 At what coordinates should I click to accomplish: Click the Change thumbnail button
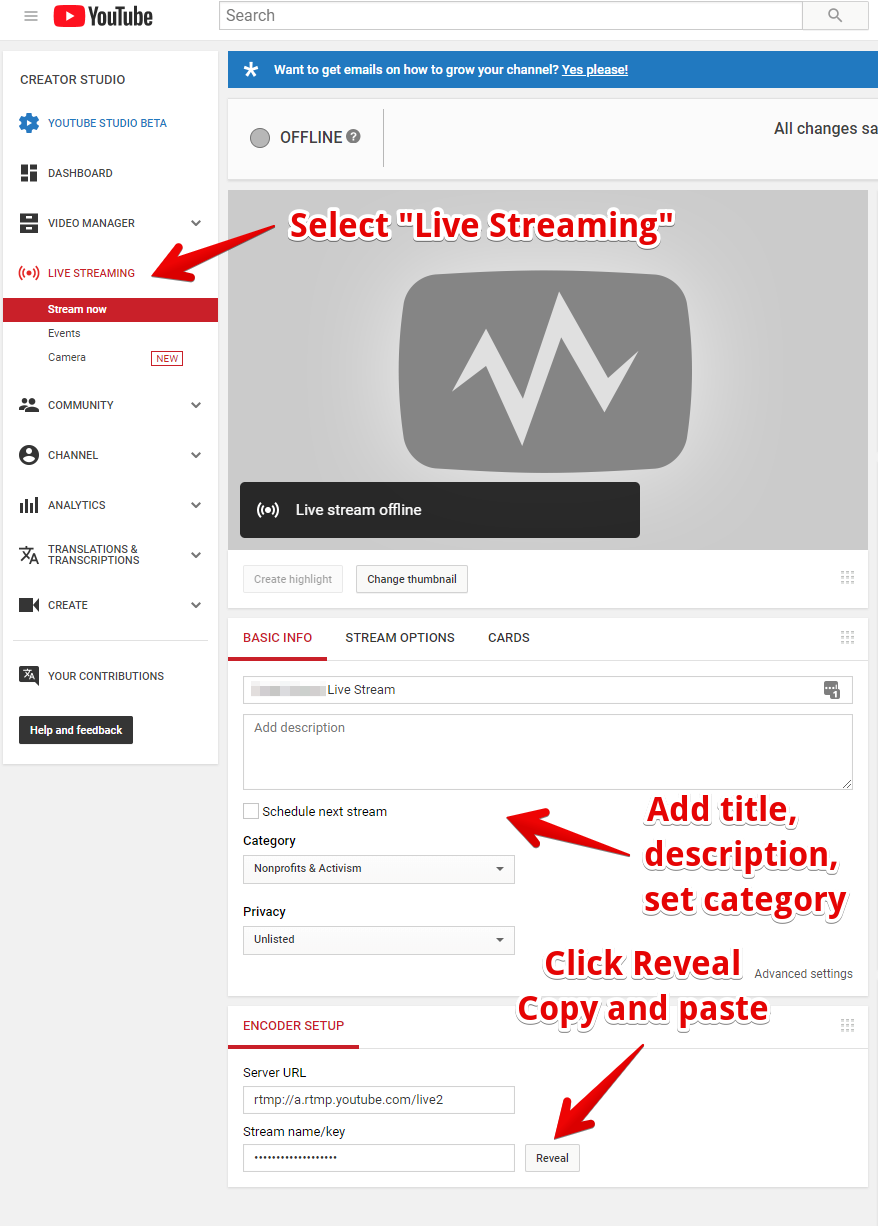point(412,579)
